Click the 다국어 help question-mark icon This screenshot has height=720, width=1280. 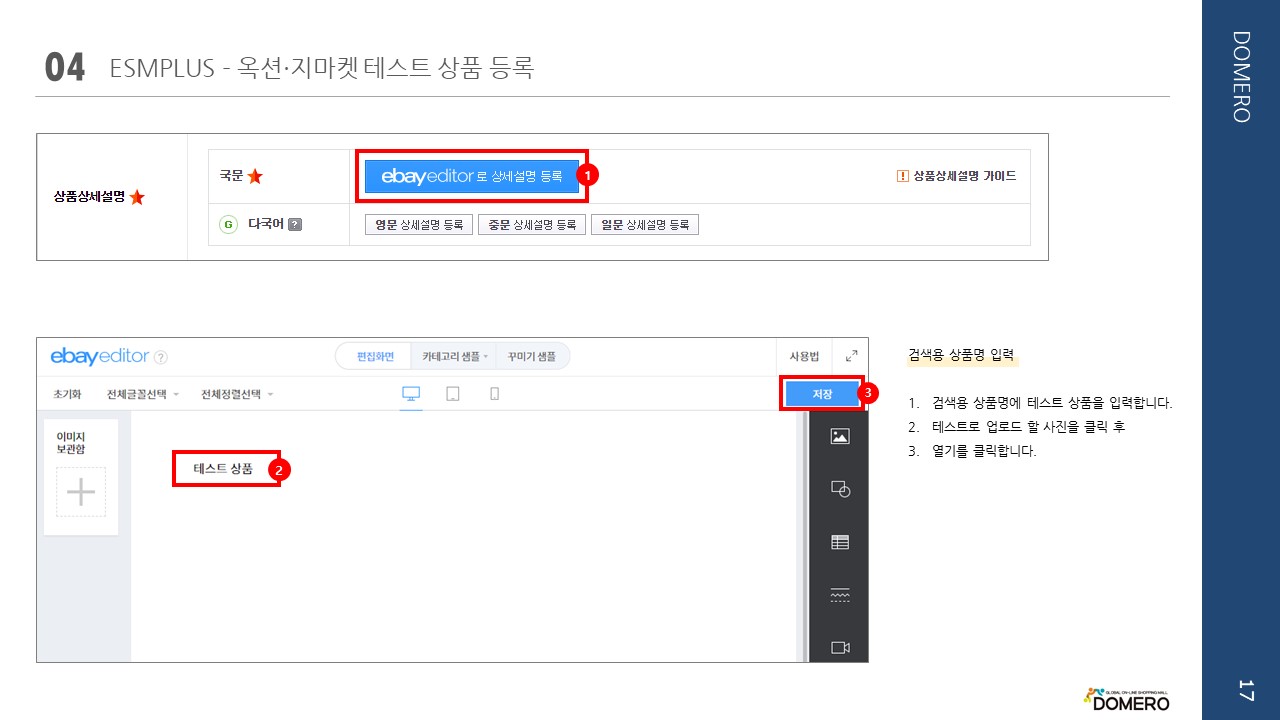pyautogui.click(x=295, y=225)
